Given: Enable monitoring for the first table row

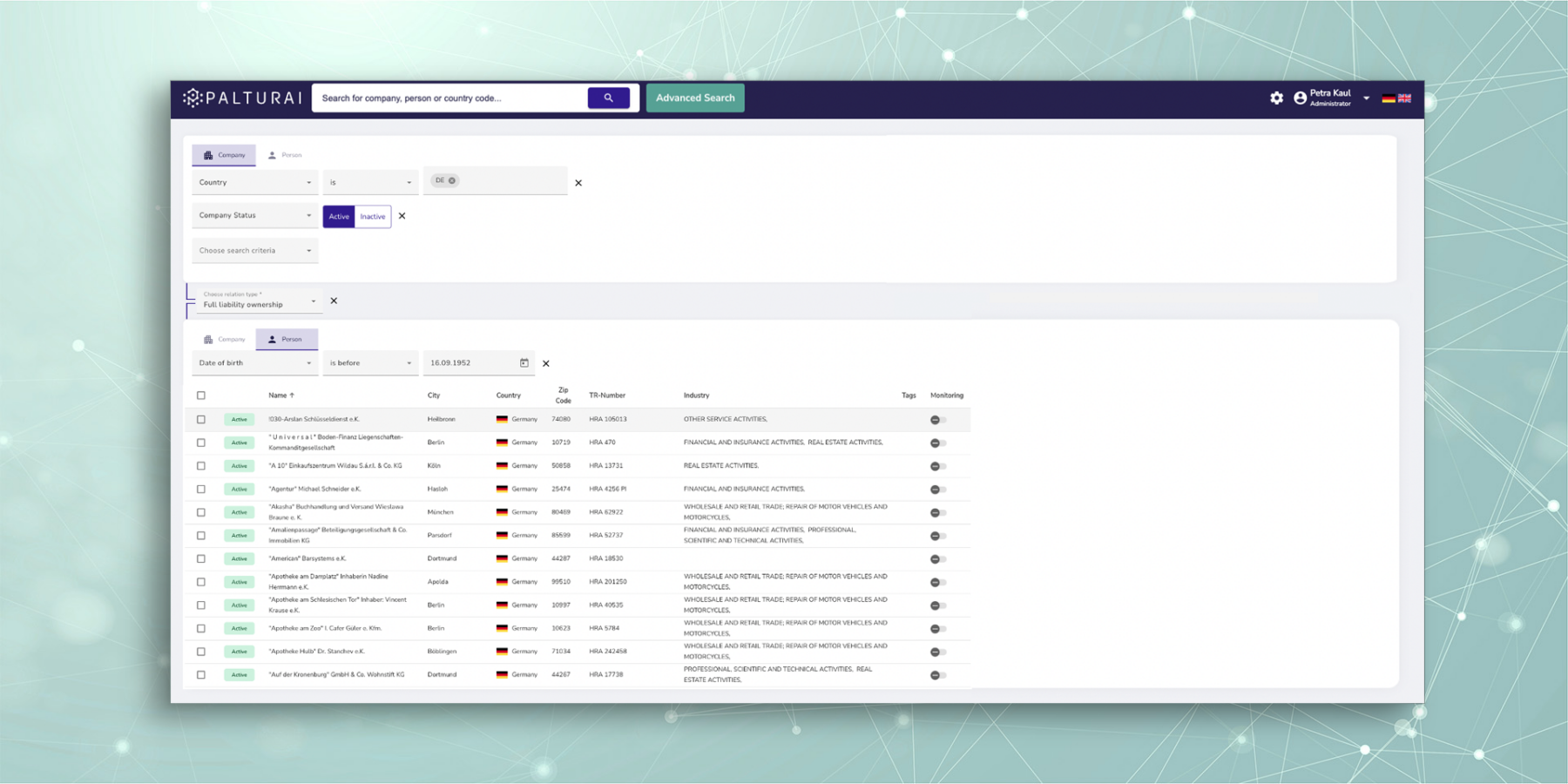Looking at the screenshot, I should (x=937, y=420).
